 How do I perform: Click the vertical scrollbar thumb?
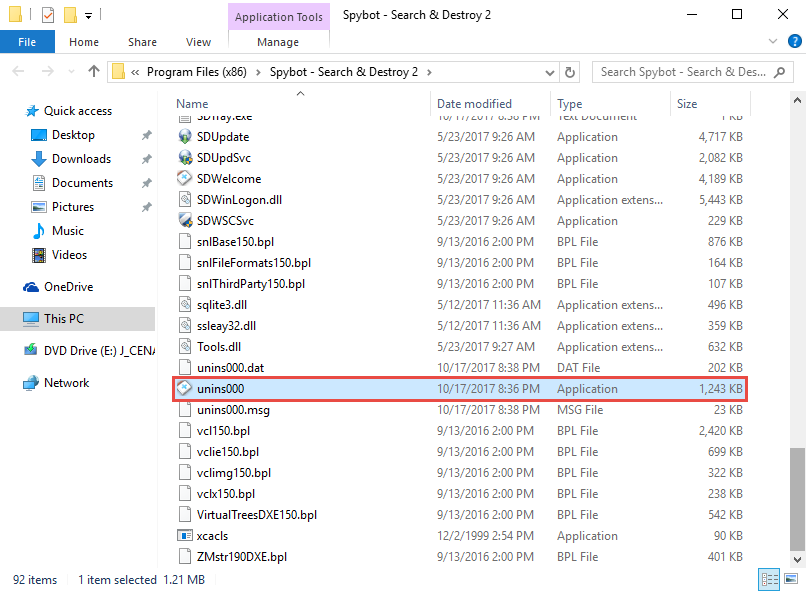pyautogui.click(x=797, y=498)
